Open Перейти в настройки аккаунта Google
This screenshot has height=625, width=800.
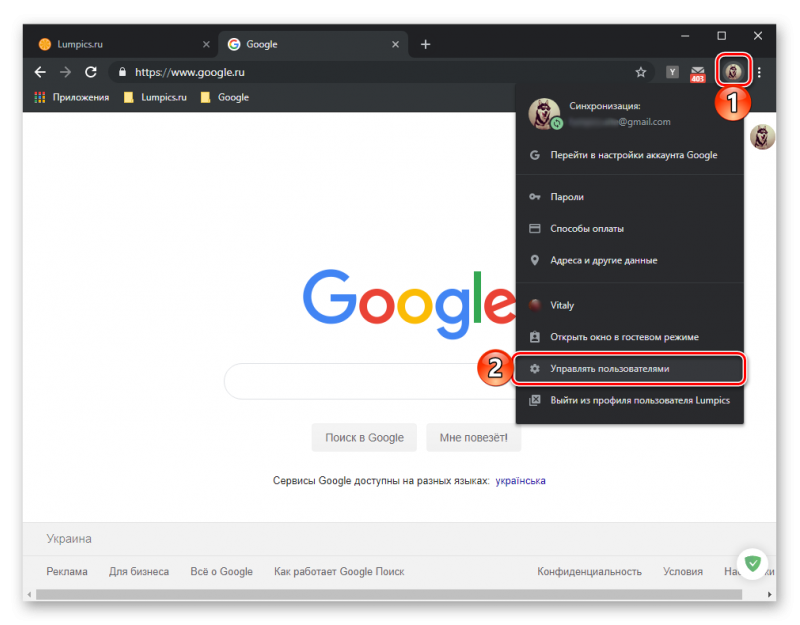point(630,155)
